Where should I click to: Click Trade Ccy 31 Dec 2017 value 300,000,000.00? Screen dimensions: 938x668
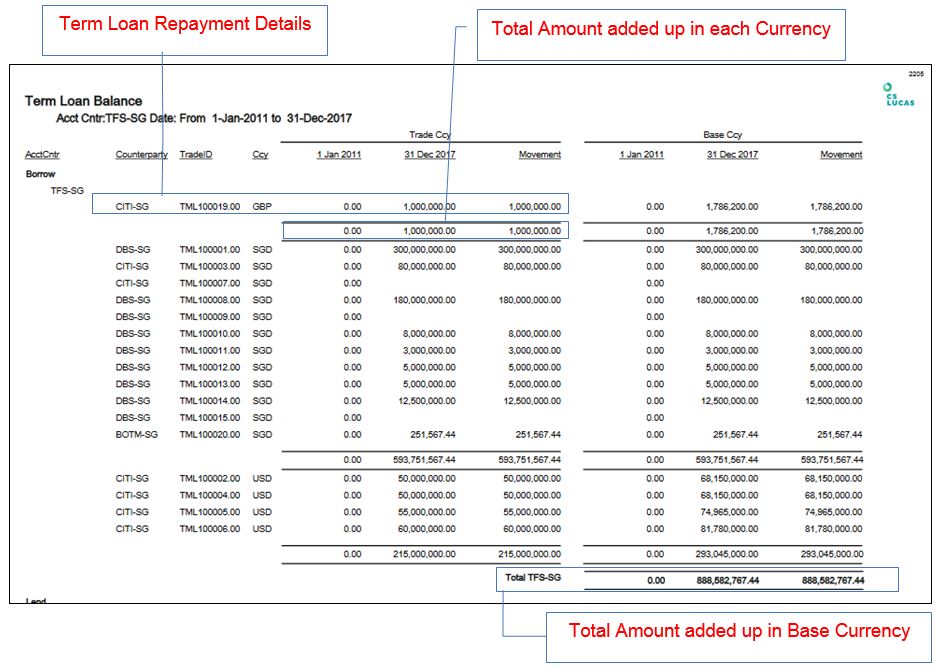(424, 250)
